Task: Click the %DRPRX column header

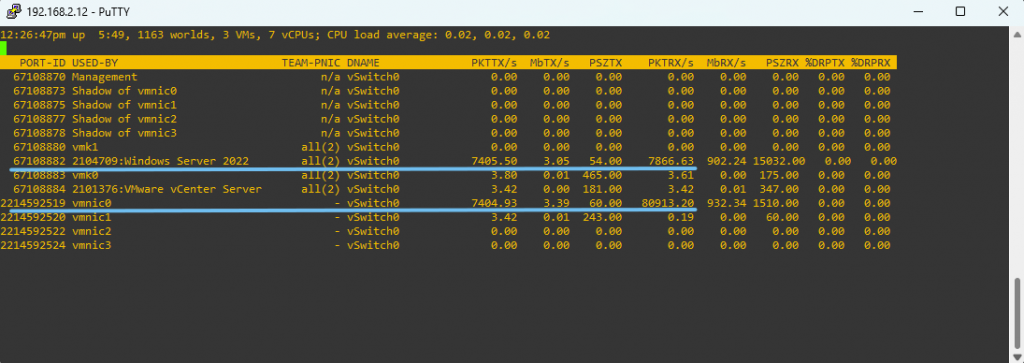Action: click(871, 63)
